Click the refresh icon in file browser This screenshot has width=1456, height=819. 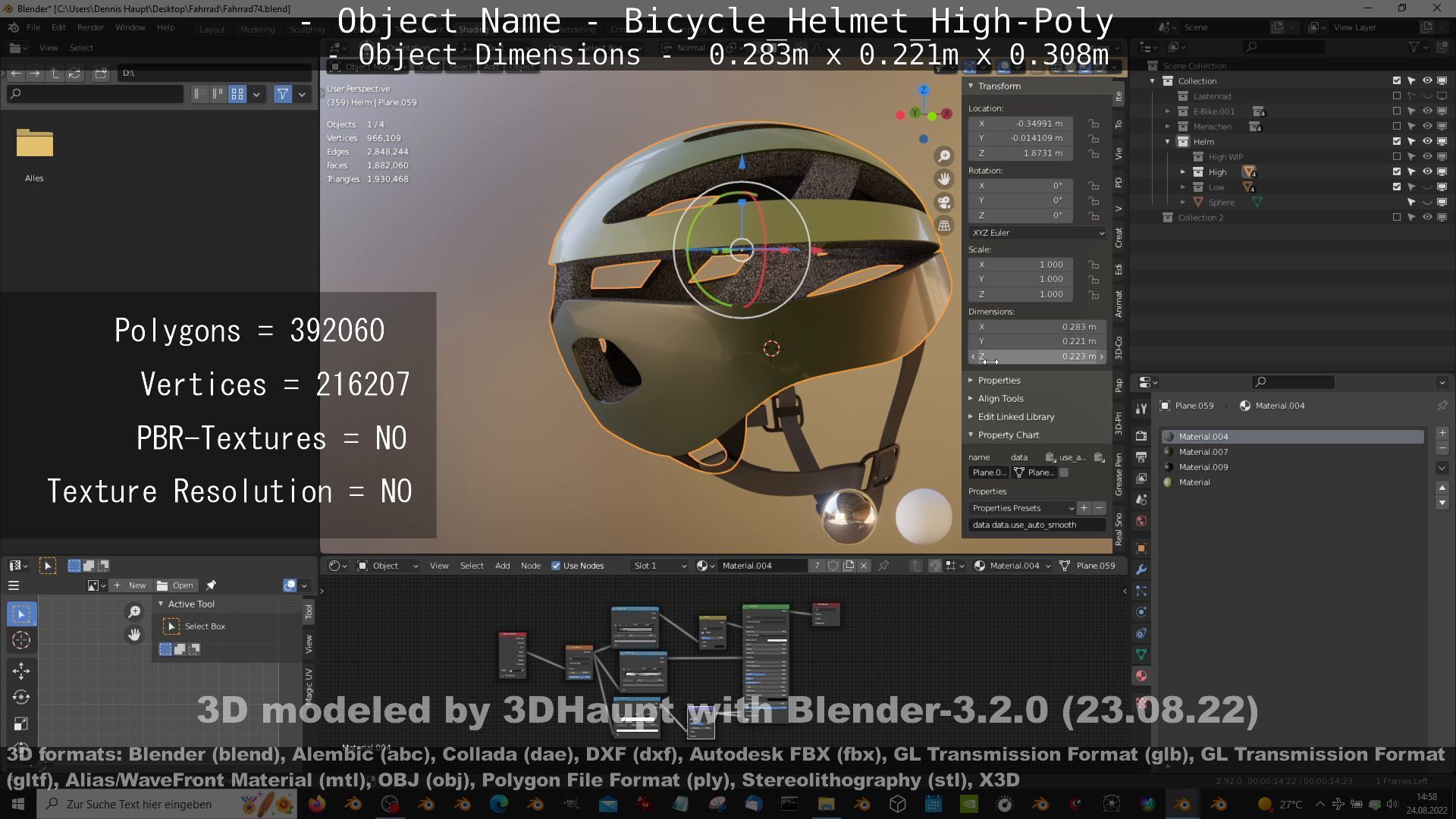(74, 74)
